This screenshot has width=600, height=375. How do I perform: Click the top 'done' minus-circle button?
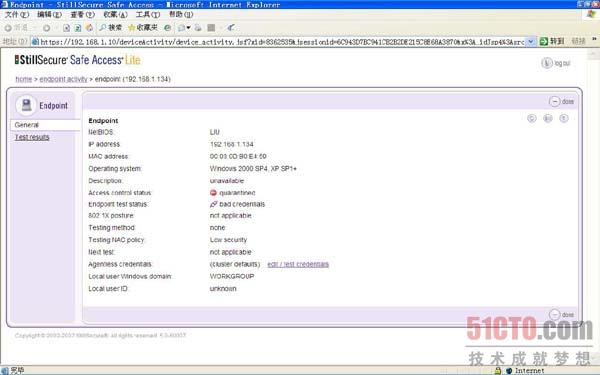coord(554,101)
